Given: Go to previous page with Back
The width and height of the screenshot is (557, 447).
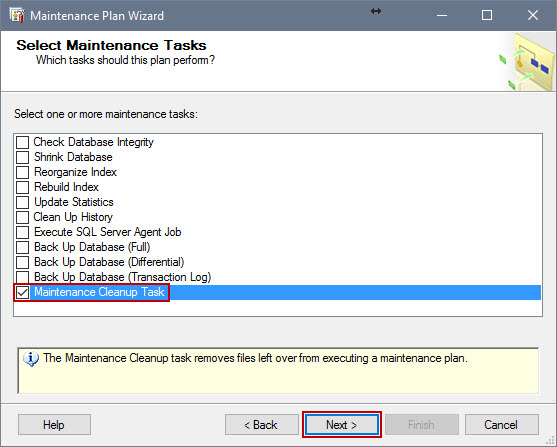Looking at the screenshot, I should click(261, 425).
